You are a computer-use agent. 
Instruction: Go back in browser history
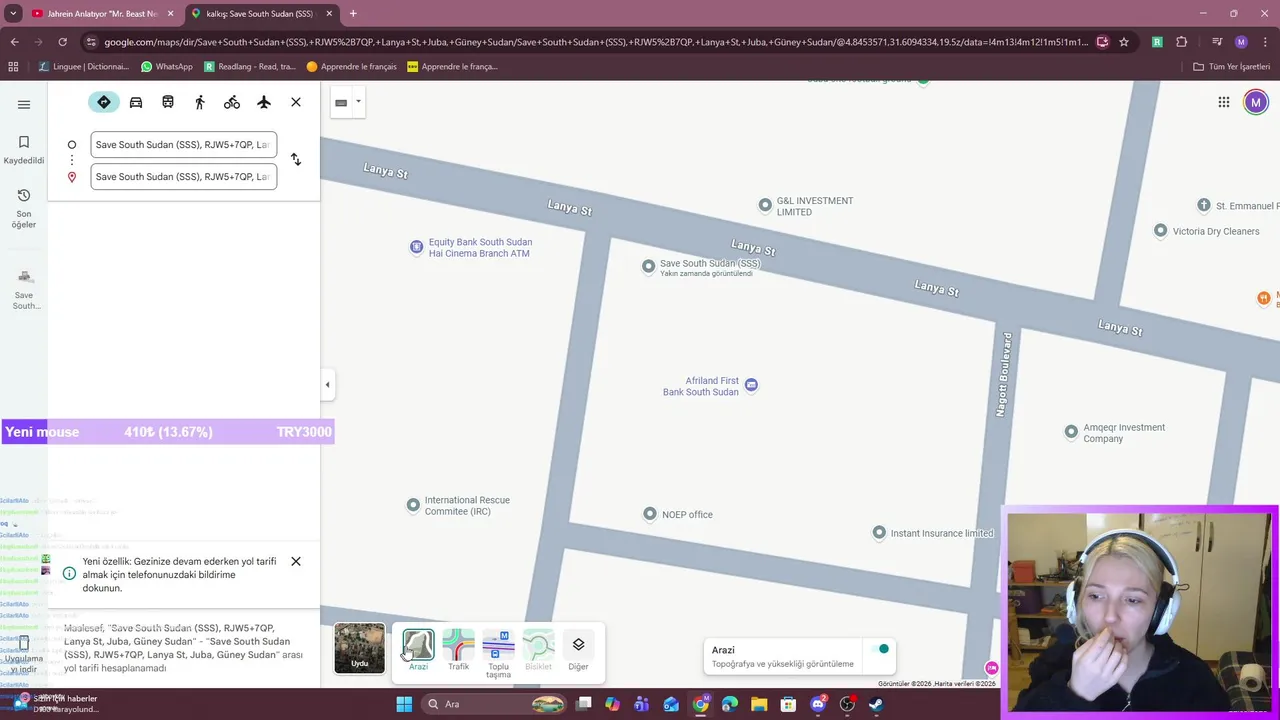14,42
